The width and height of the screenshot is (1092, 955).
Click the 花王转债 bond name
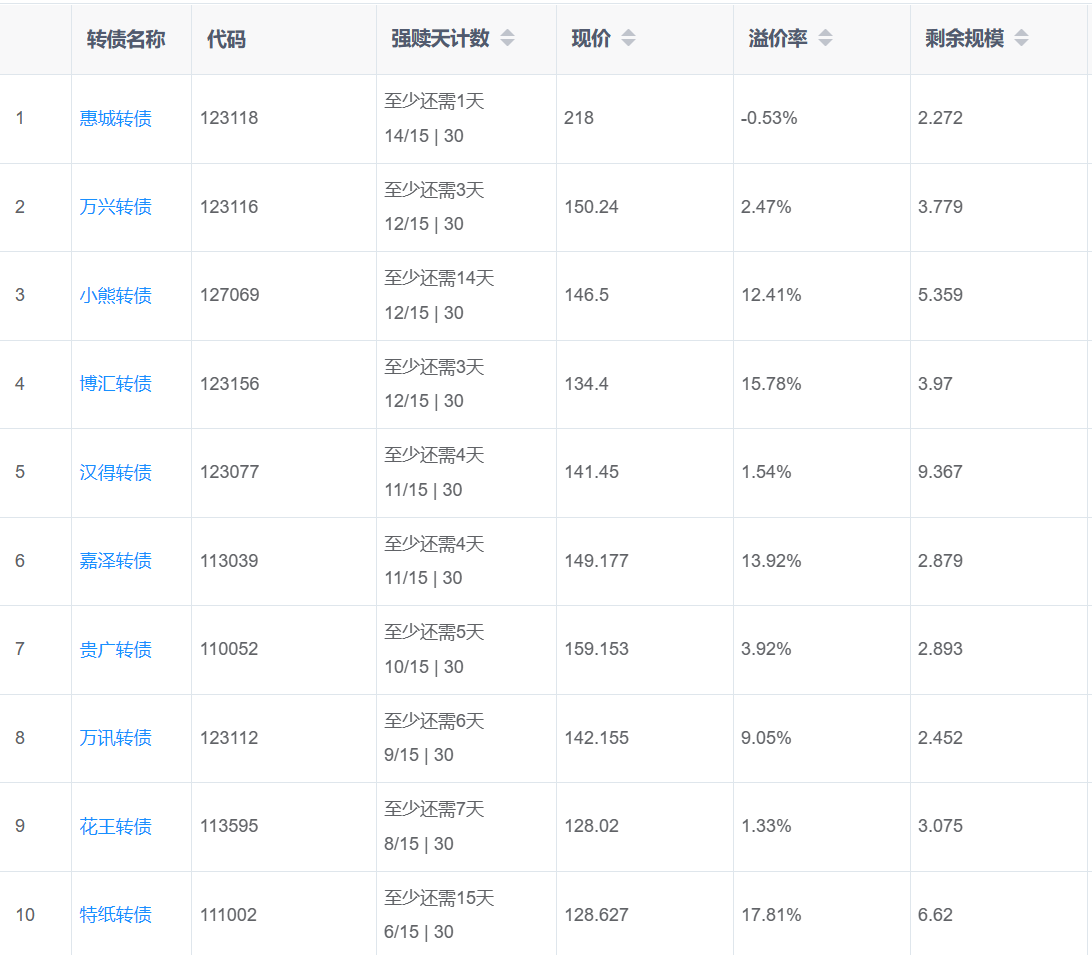116,827
